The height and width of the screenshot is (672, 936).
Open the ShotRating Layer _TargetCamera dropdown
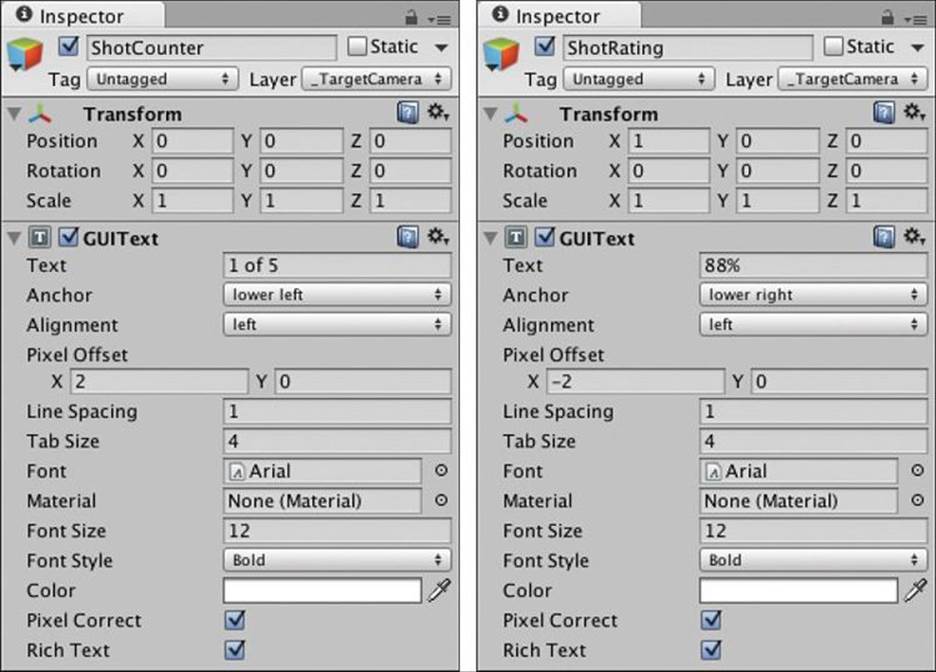click(852, 79)
